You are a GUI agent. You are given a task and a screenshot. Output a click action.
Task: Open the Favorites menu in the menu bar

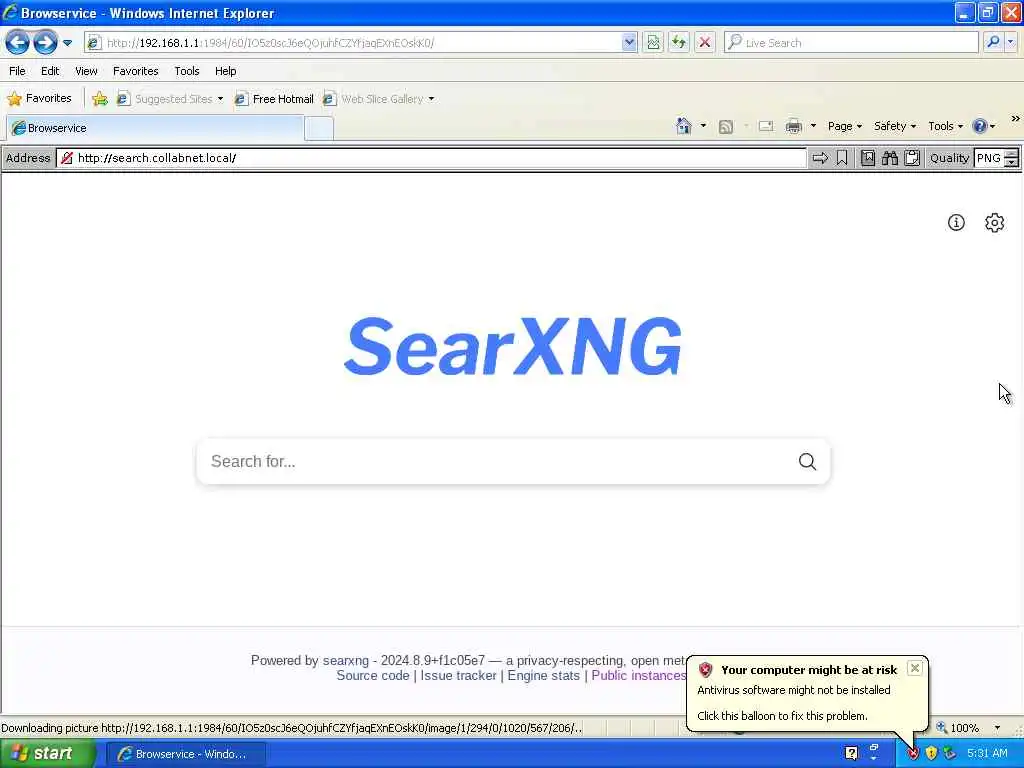[x=135, y=71]
